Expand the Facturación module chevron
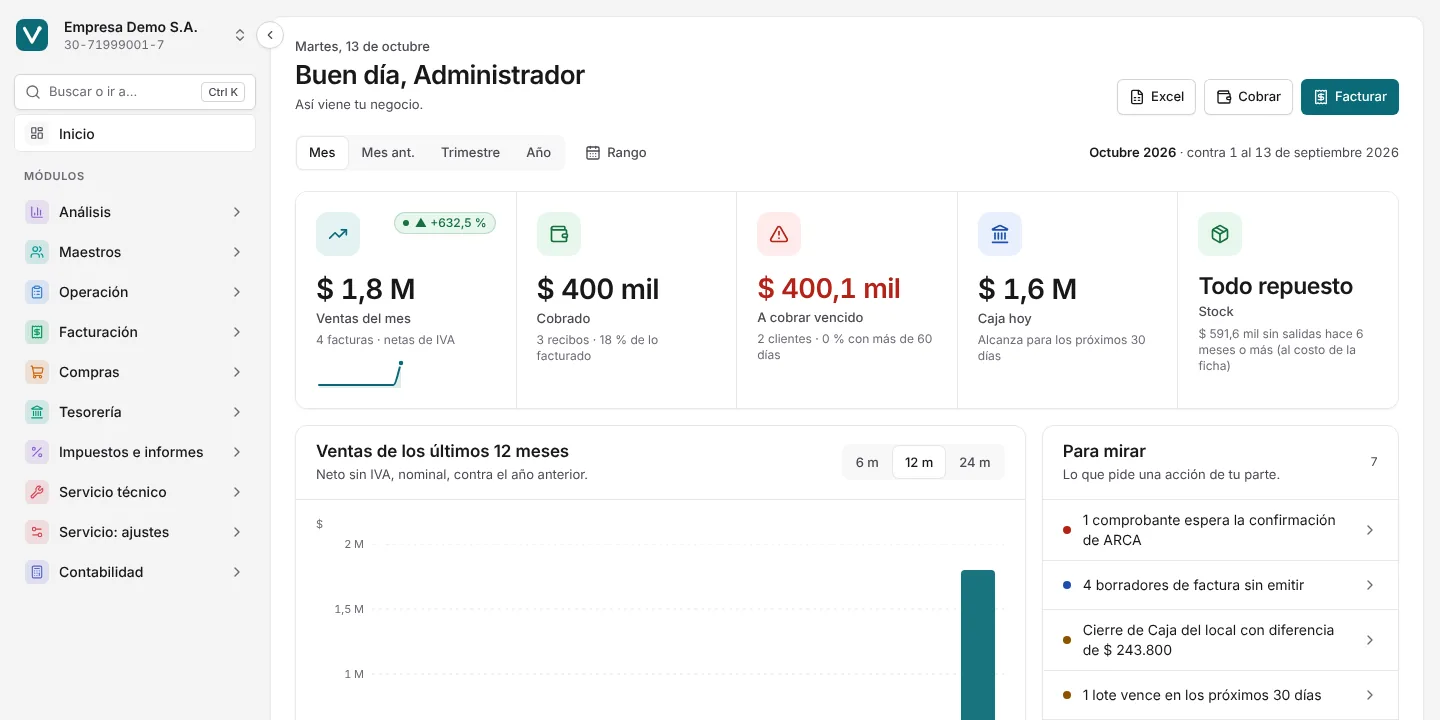 click(237, 332)
